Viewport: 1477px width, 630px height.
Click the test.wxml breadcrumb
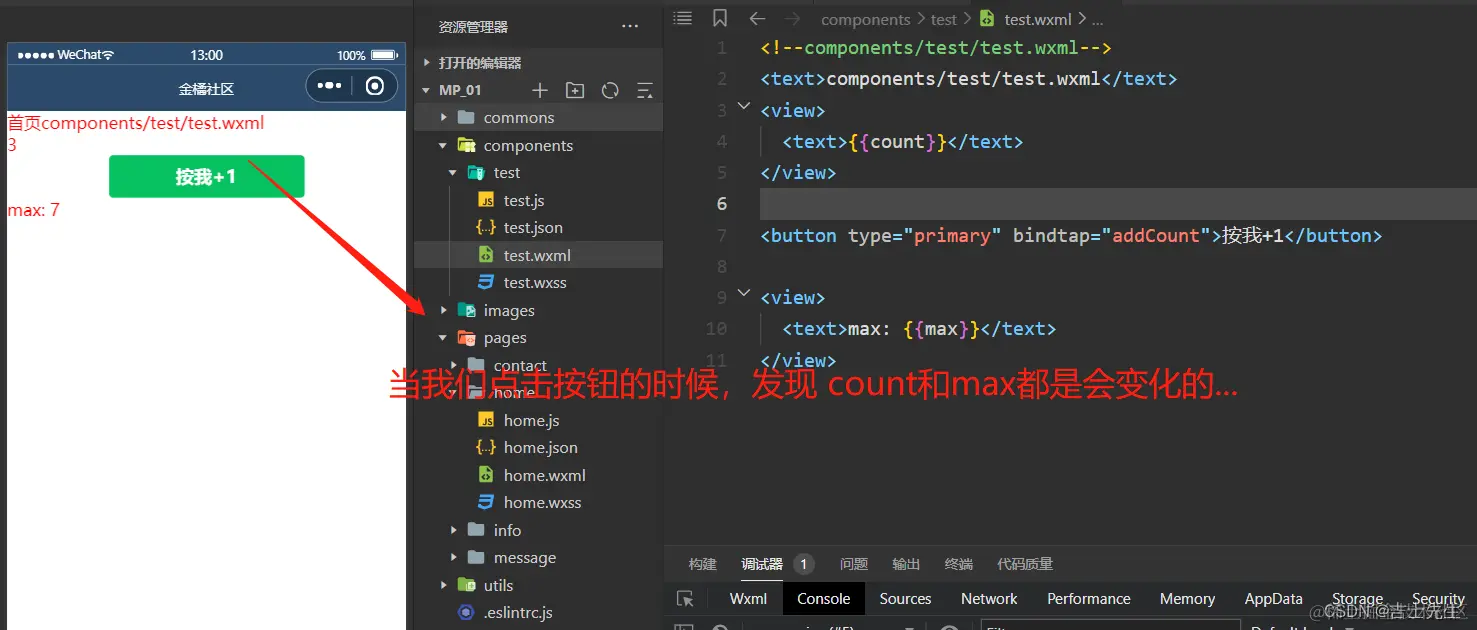tap(1038, 19)
